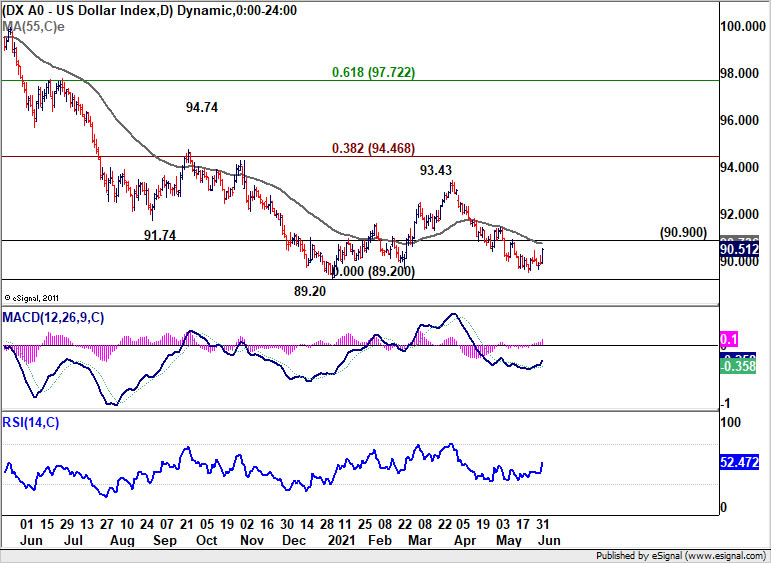
Task: Click the 98.000 price axis label
Action: (x=740, y=73)
